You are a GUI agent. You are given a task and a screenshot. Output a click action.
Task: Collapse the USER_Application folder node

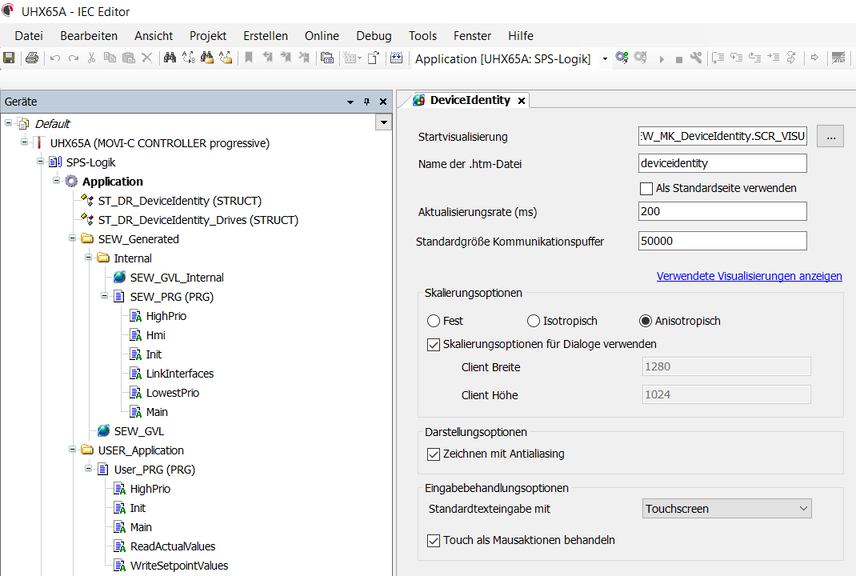click(x=73, y=450)
